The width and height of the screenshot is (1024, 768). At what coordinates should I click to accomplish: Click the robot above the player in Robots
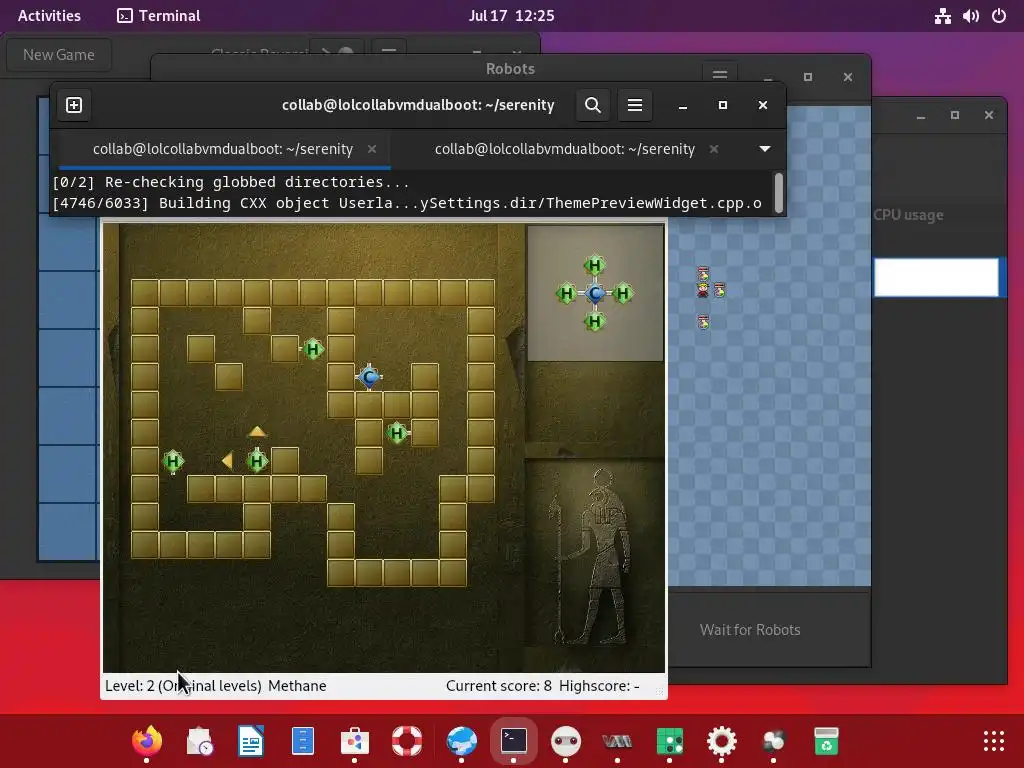pyautogui.click(x=703, y=274)
